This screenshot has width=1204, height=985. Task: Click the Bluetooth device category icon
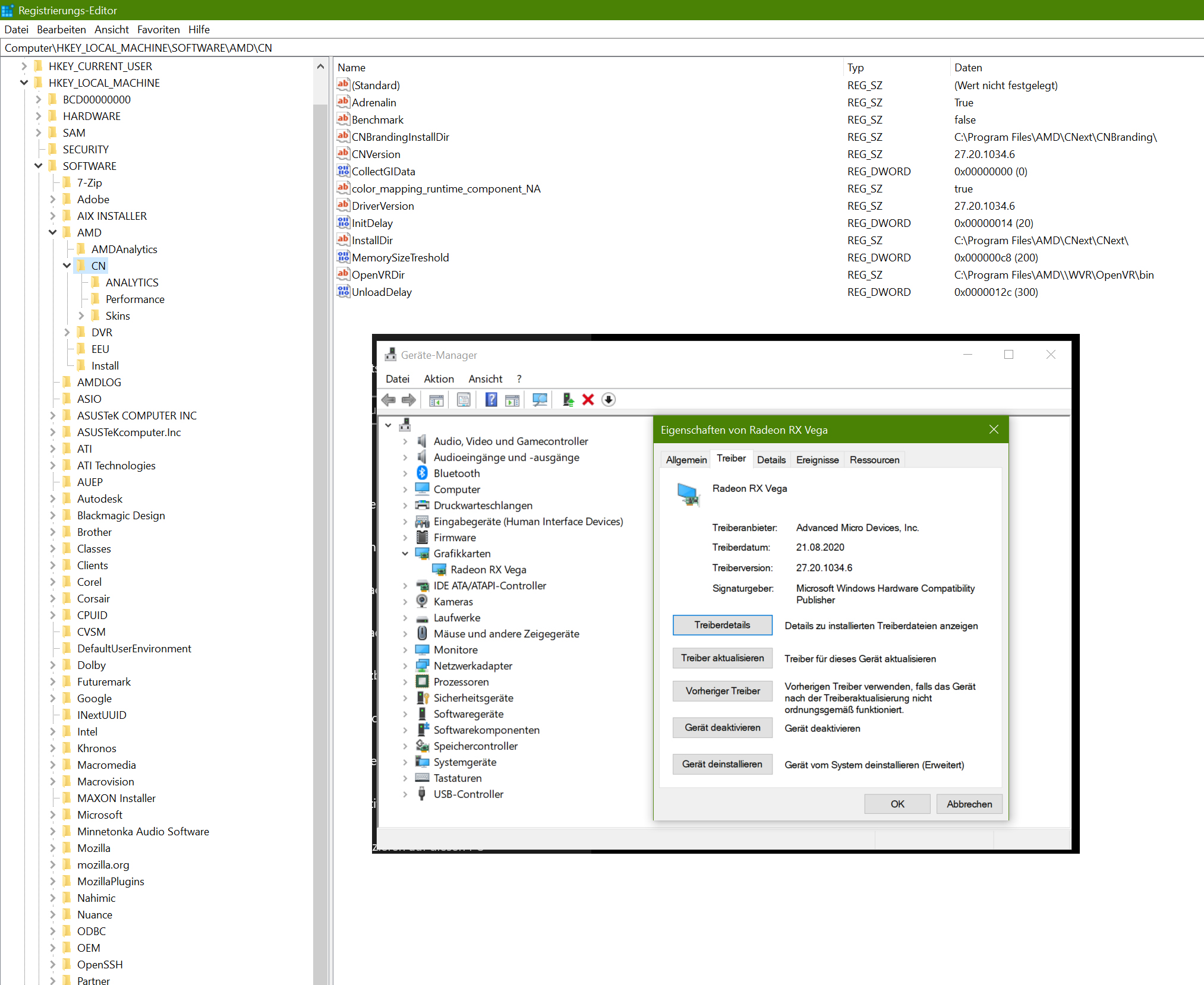tap(422, 473)
